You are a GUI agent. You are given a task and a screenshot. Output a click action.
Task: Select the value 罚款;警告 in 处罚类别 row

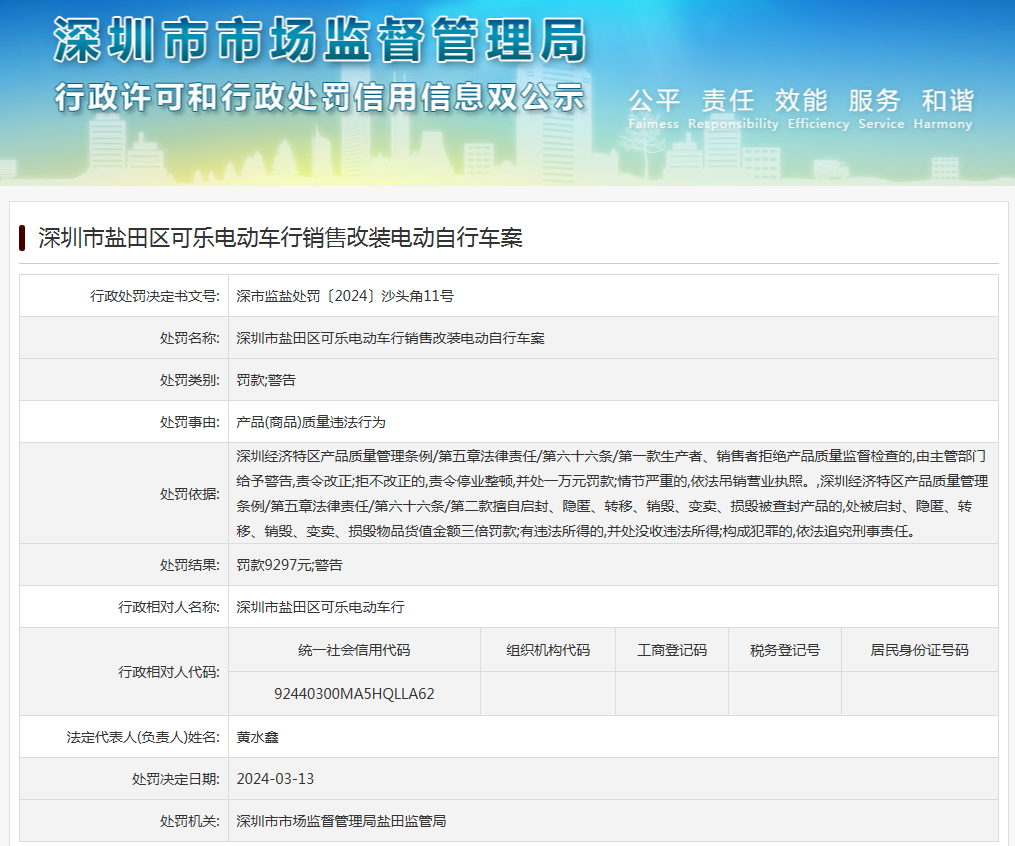266,380
